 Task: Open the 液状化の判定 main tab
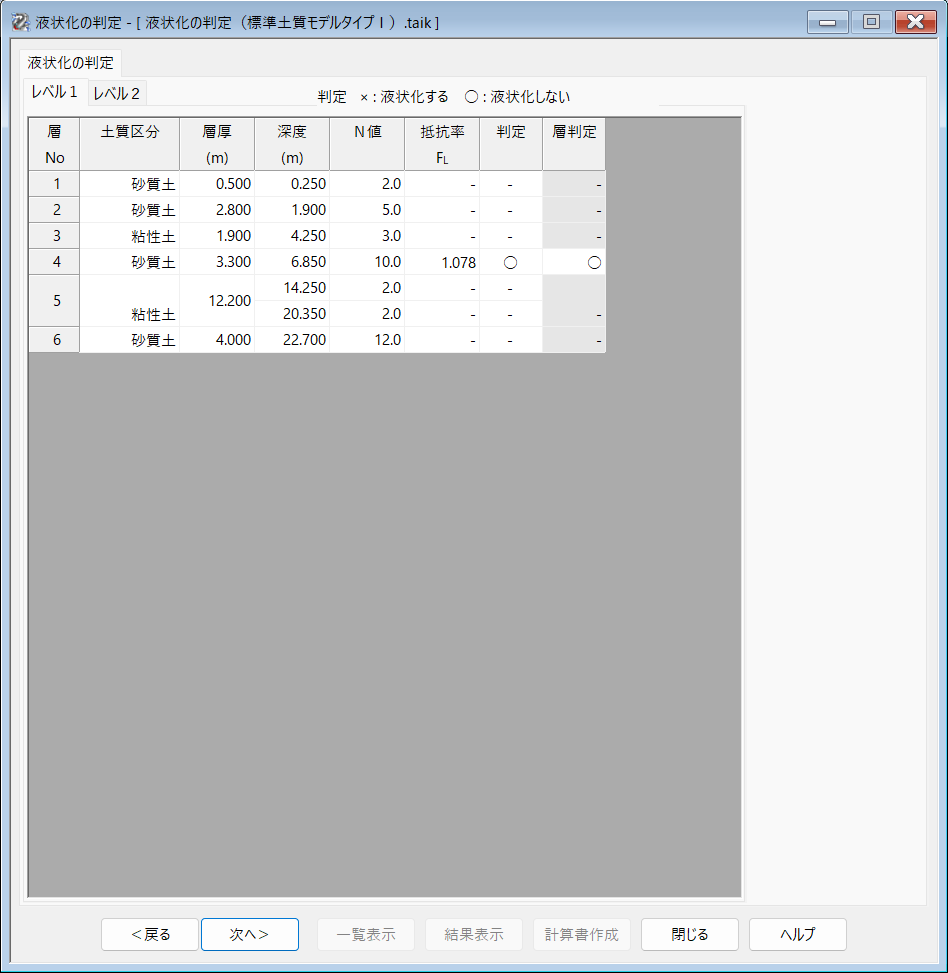tap(71, 62)
